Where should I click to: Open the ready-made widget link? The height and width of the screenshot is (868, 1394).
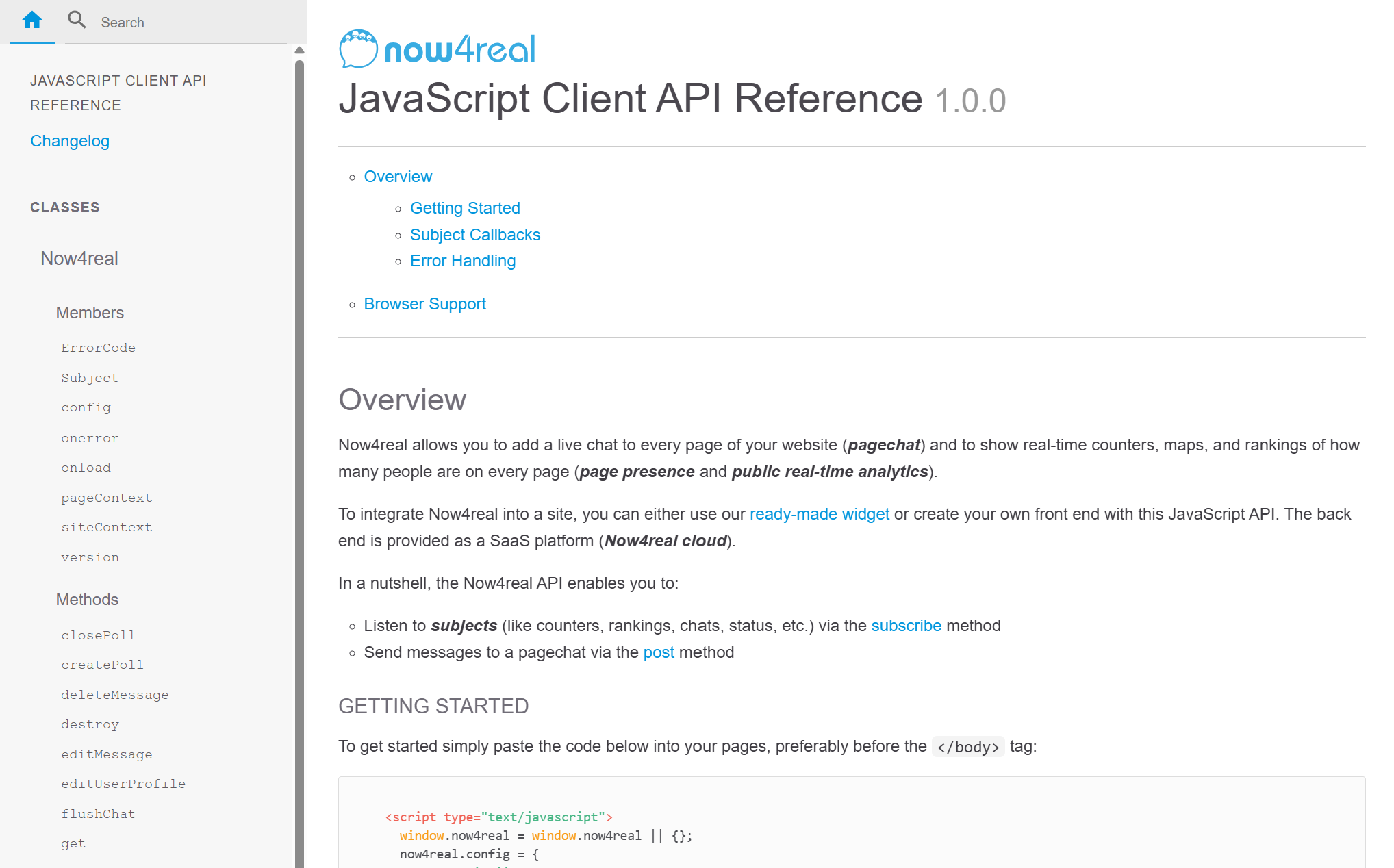[819, 514]
